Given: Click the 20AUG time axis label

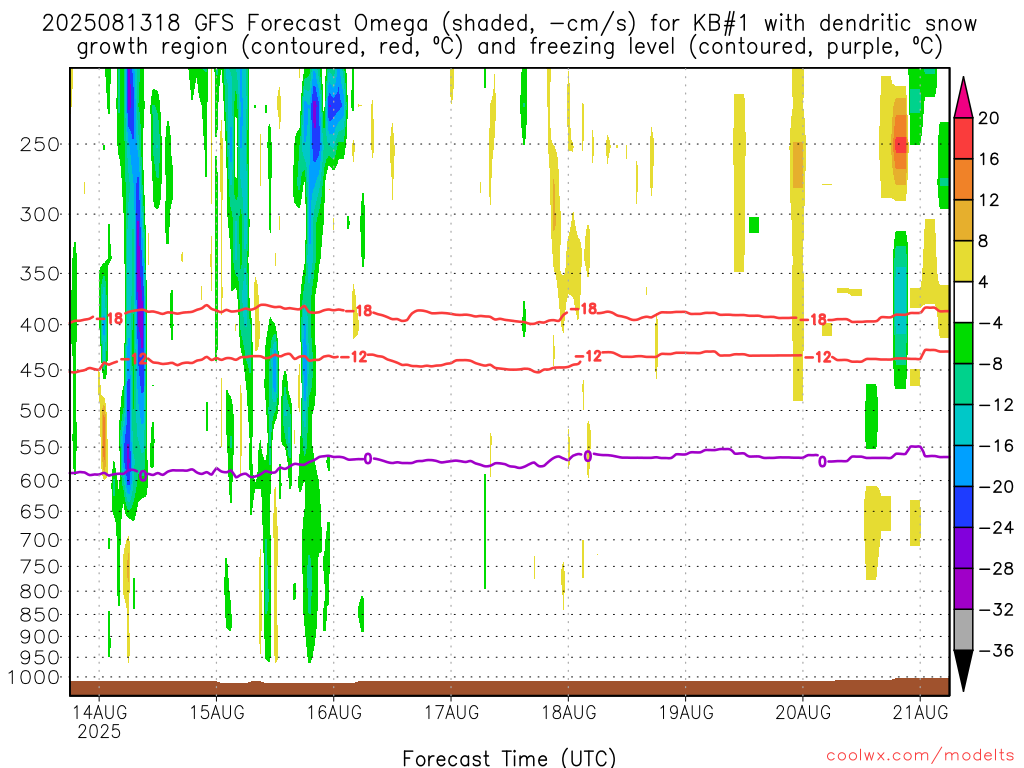Looking at the screenshot, I should tap(803, 712).
